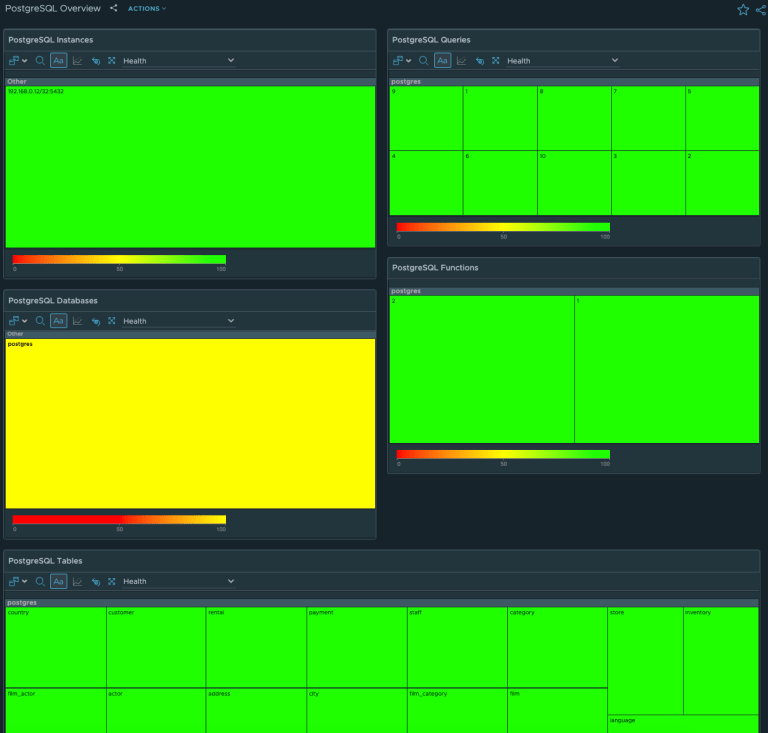The image size is (768, 733).
Task: Toggle the Aa labels button in PostgreSQL Databases
Action: (59, 321)
